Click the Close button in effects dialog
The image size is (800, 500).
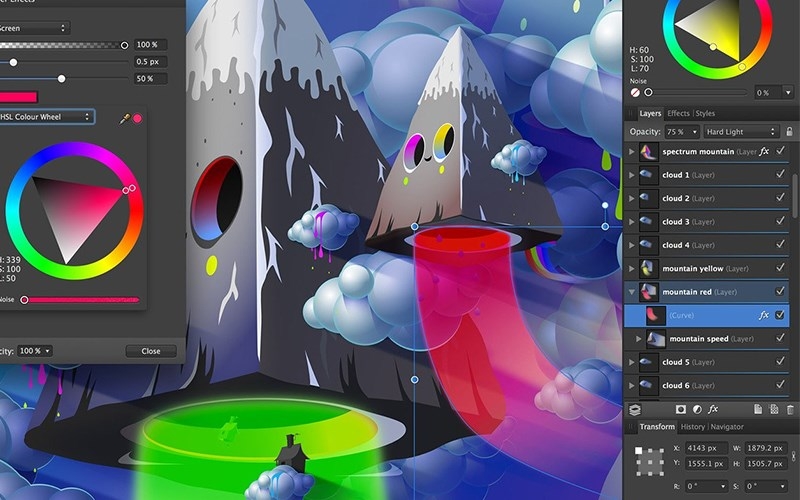[x=151, y=351]
